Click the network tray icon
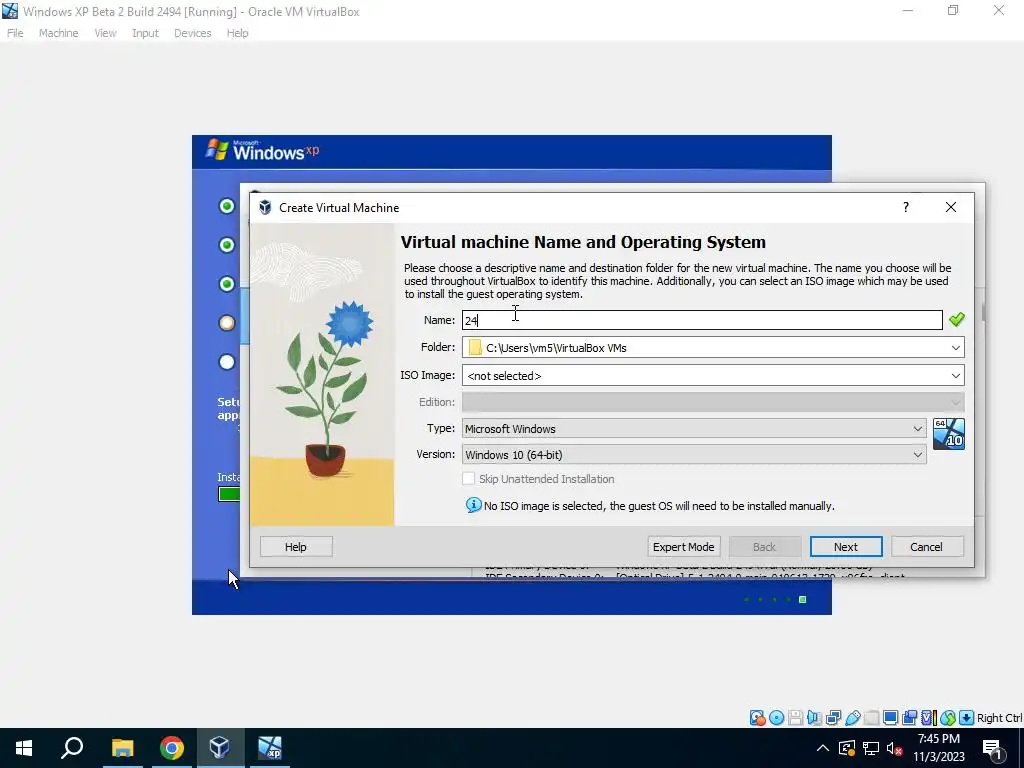Viewport: 1024px width, 768px height. [871, 748]
